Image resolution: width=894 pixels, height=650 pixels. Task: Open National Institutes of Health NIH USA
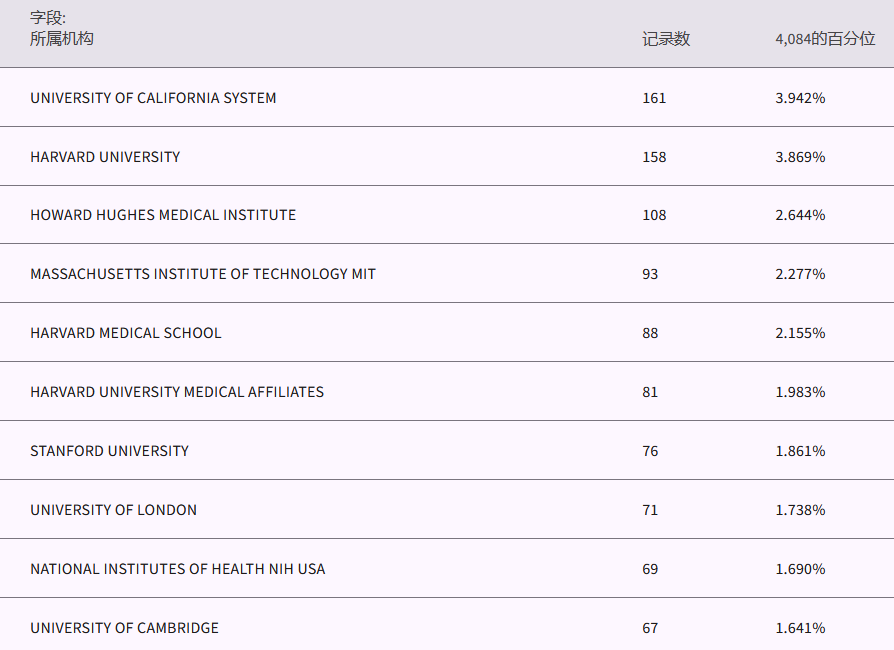point(177,569)
